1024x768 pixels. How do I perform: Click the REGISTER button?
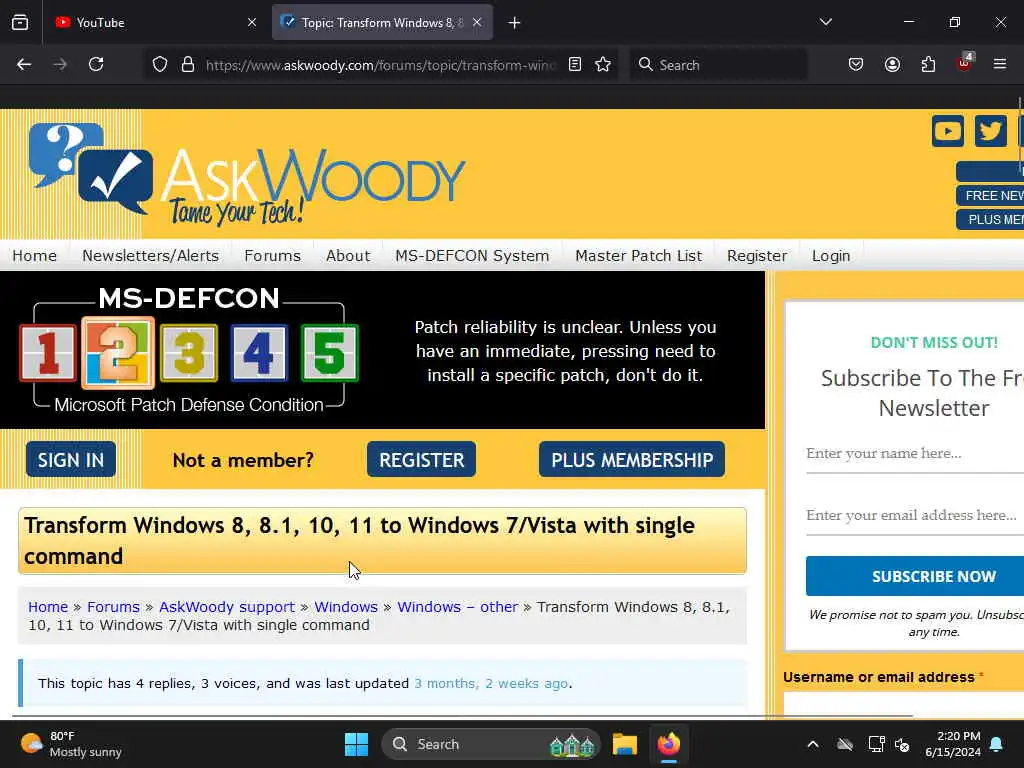[x=421, y=459]
